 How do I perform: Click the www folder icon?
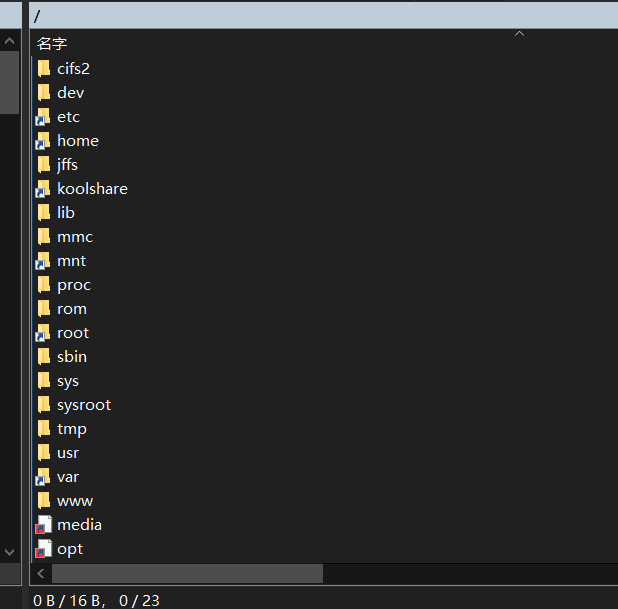[x=44, y=501]
